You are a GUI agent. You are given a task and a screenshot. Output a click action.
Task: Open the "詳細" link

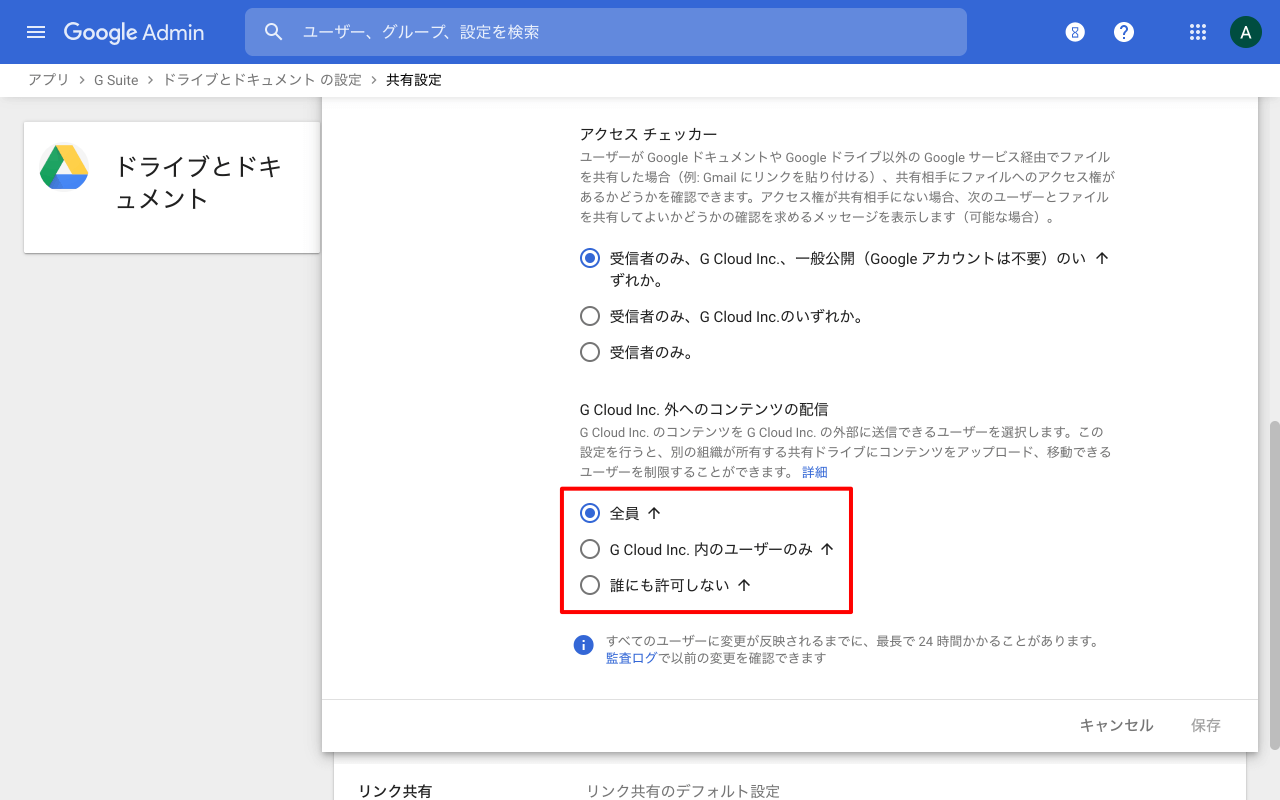[x=815, y=472]
